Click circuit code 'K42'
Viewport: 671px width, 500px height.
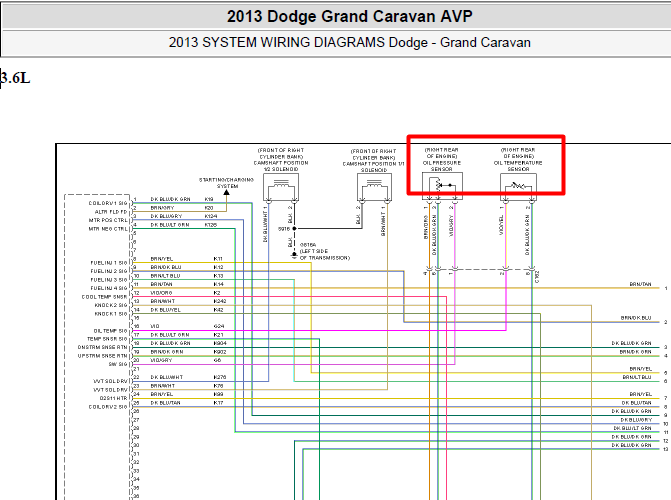pos(218,310)
